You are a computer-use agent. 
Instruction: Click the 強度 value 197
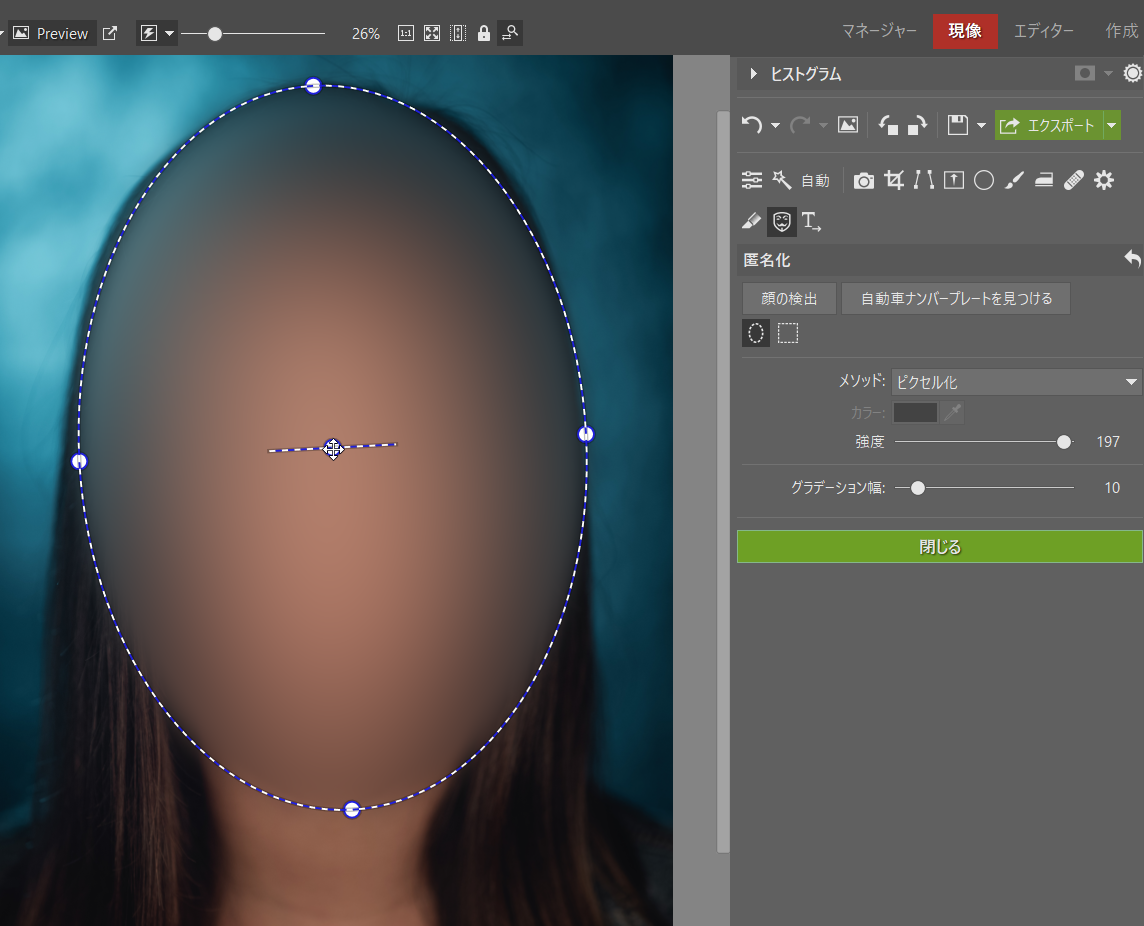point(1108,441)
